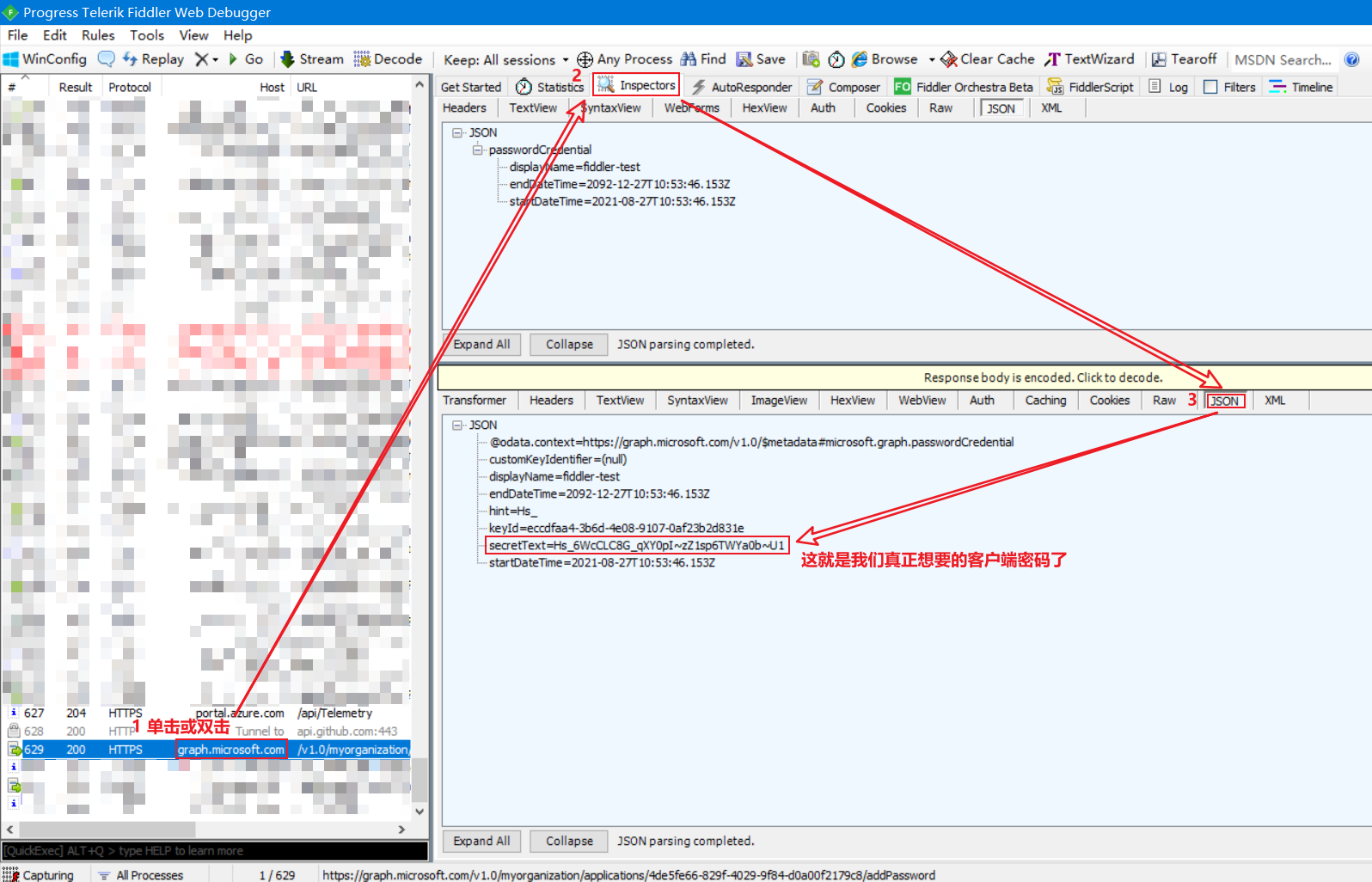
Task: Click response pane Expand All button
Action: coord(481,841)
